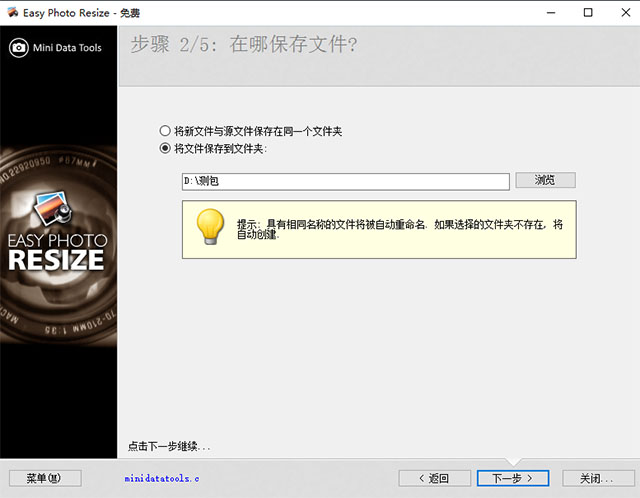Image resolution: width=640 pixels, height=498 pixels.
Task: Click the 点击下一步继续 status text
Action: pos(169,446)
